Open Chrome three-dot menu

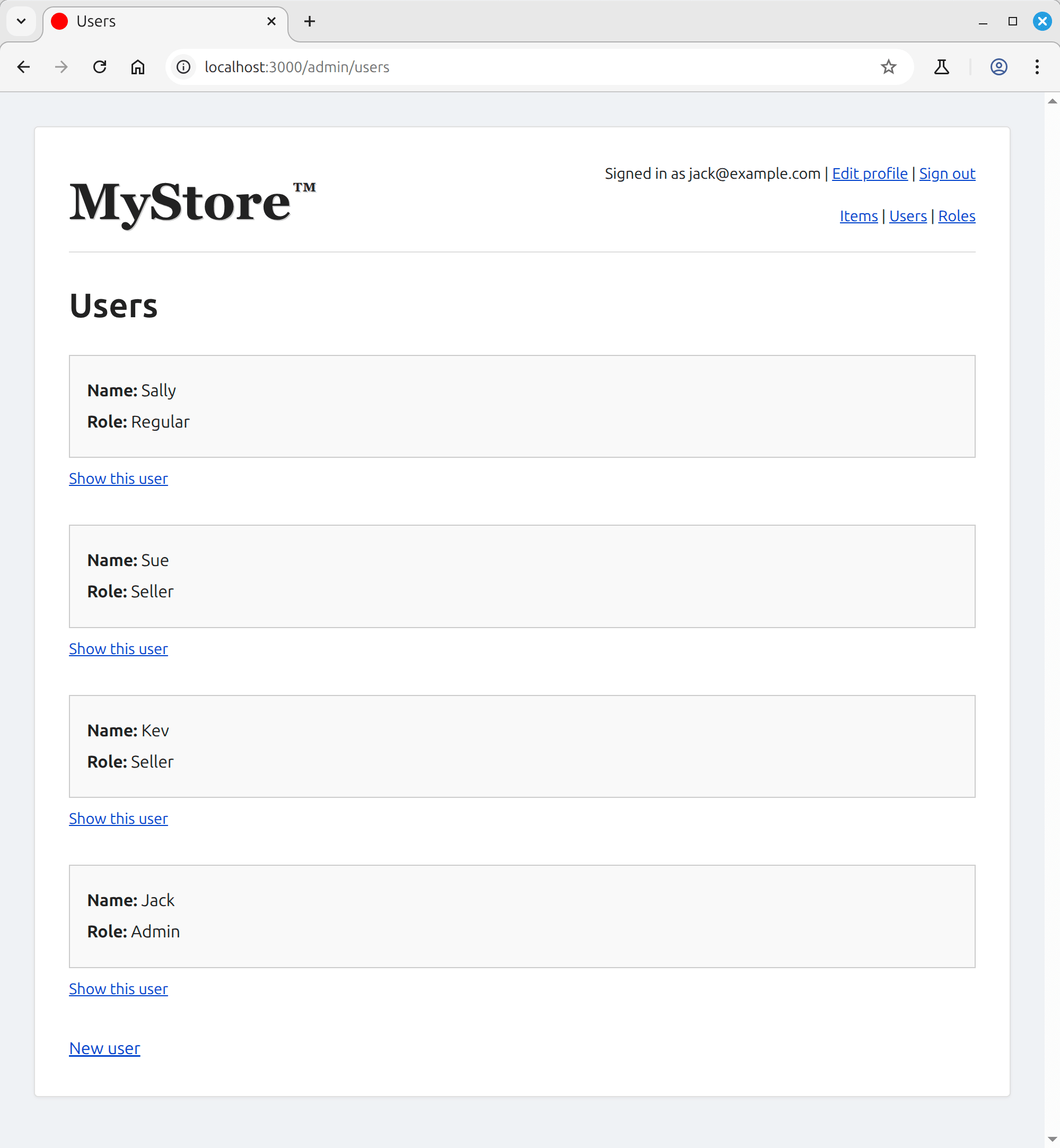(x=1037, y=67)
